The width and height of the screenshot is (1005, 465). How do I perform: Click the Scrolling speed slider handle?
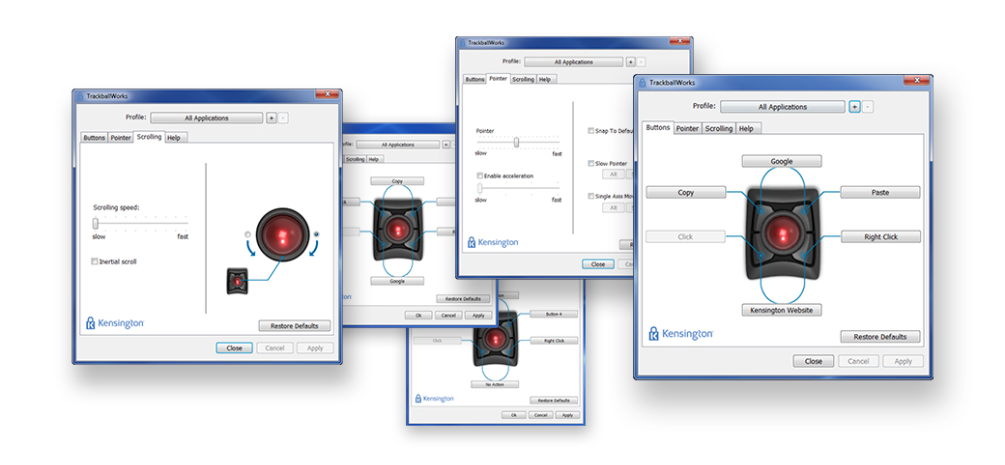(96, 223)
